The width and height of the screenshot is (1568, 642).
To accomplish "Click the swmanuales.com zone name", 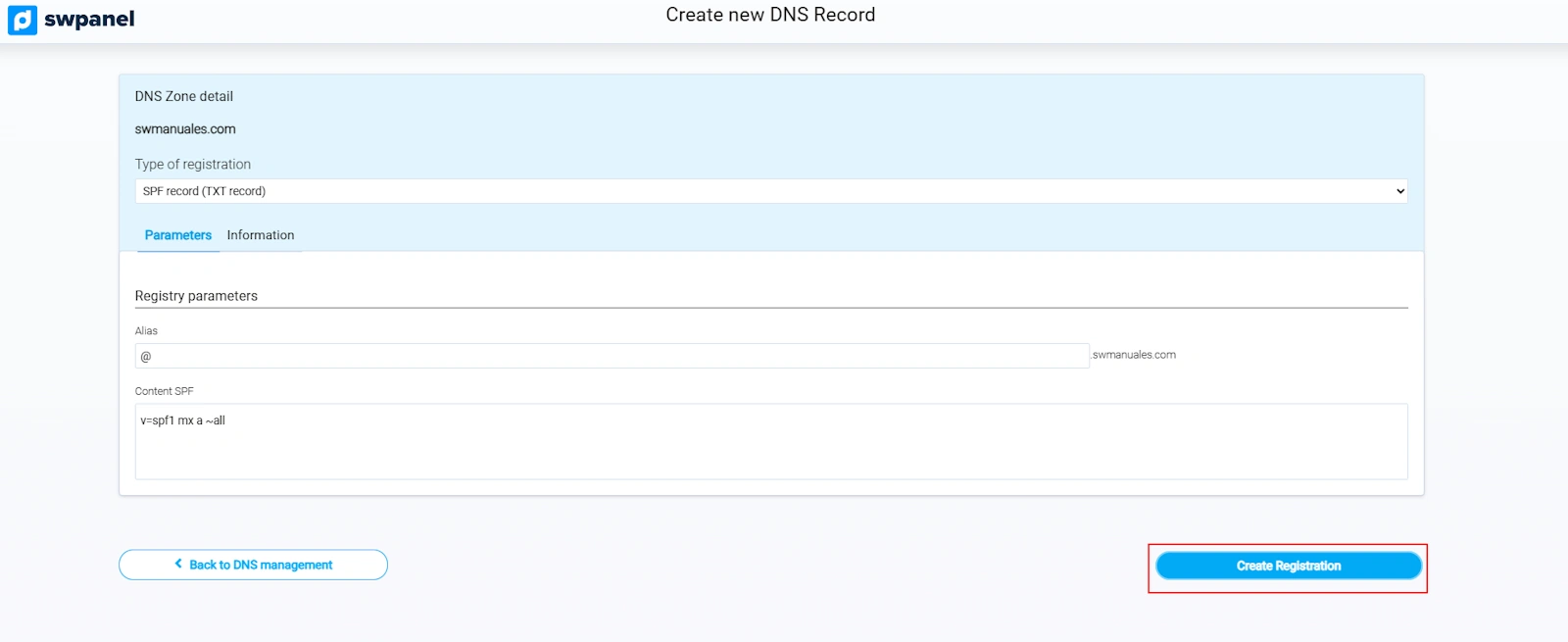I will coord(185,128).
